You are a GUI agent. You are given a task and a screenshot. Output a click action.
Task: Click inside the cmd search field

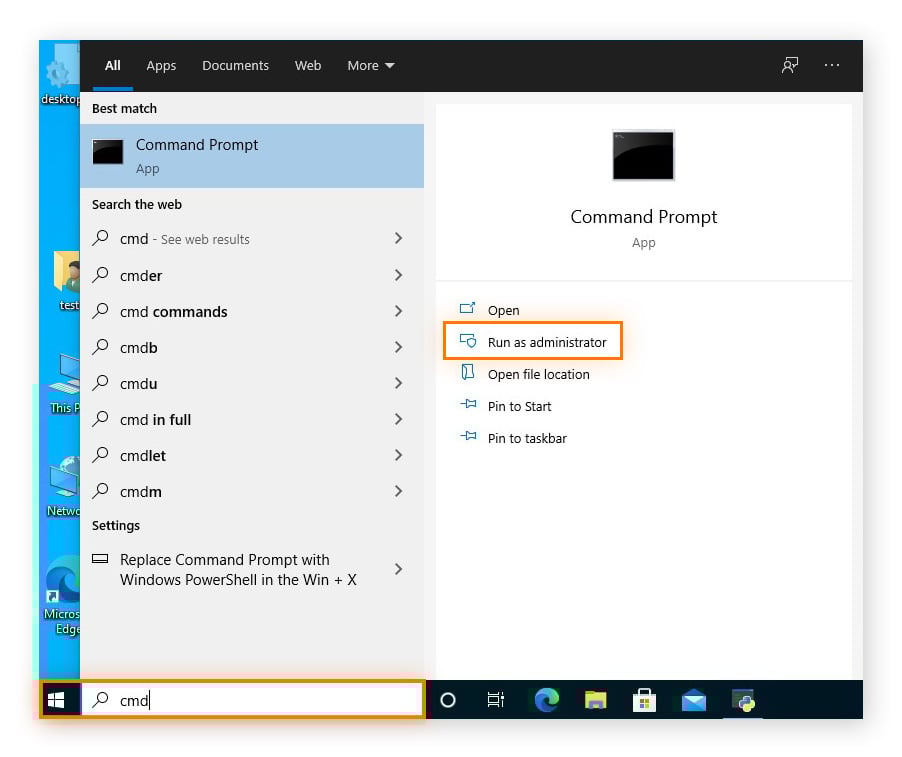tap(250, 700)
